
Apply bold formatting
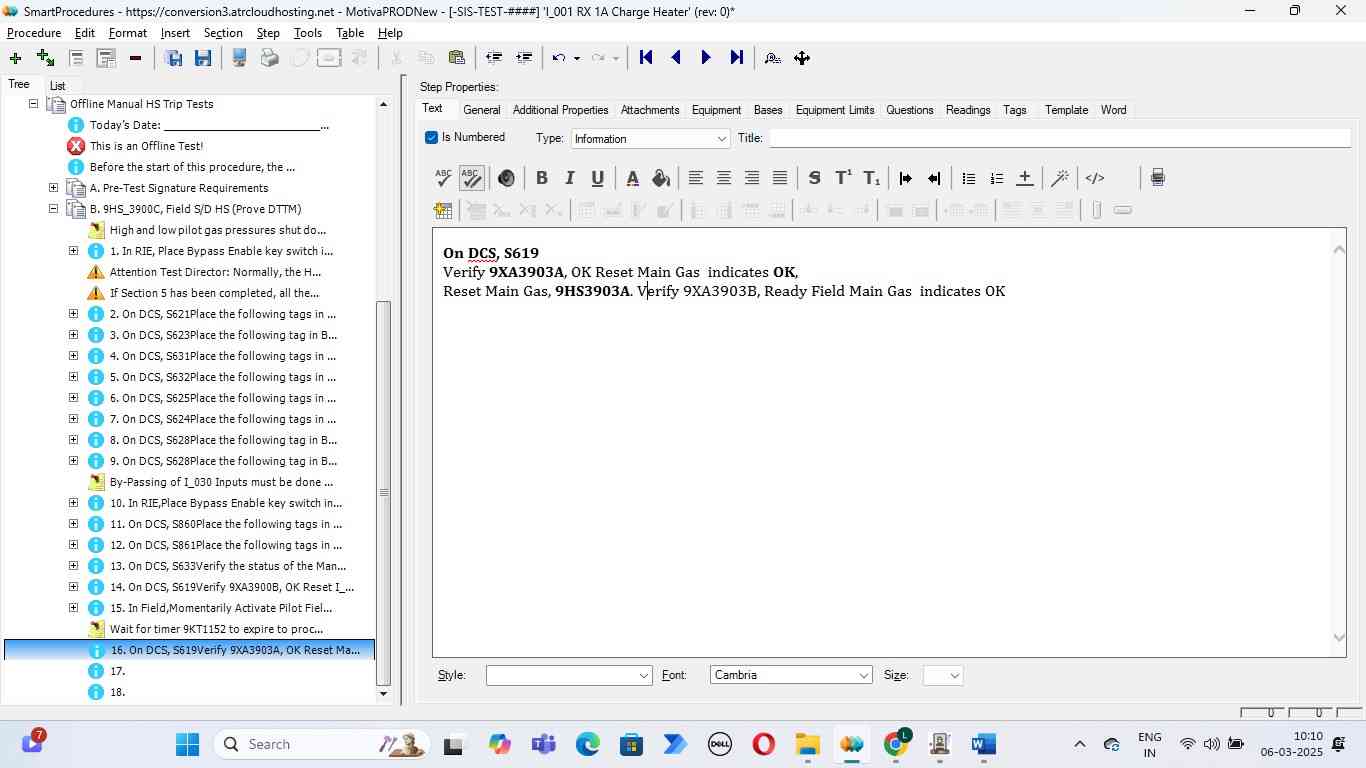click(x=541, y=178)
